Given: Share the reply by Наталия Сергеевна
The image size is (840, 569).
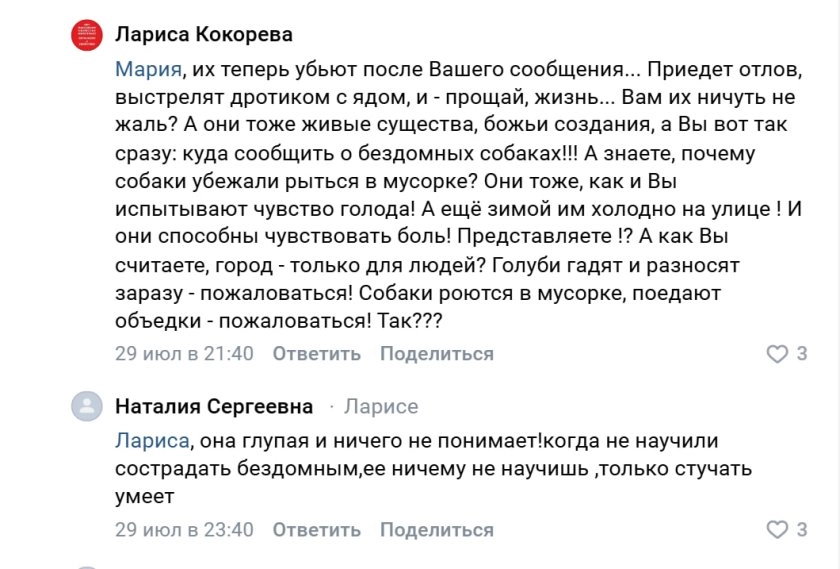Looking at the screenshot, I should click(x=437, y=529).
